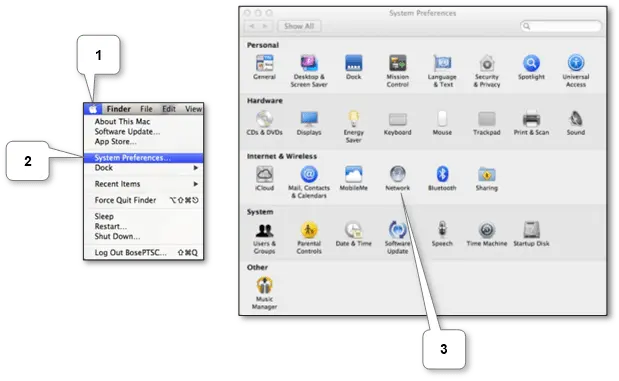Click the Apple menu icon
The height and width of the screenshot is (381, 619).
click(x=93, y=109)
